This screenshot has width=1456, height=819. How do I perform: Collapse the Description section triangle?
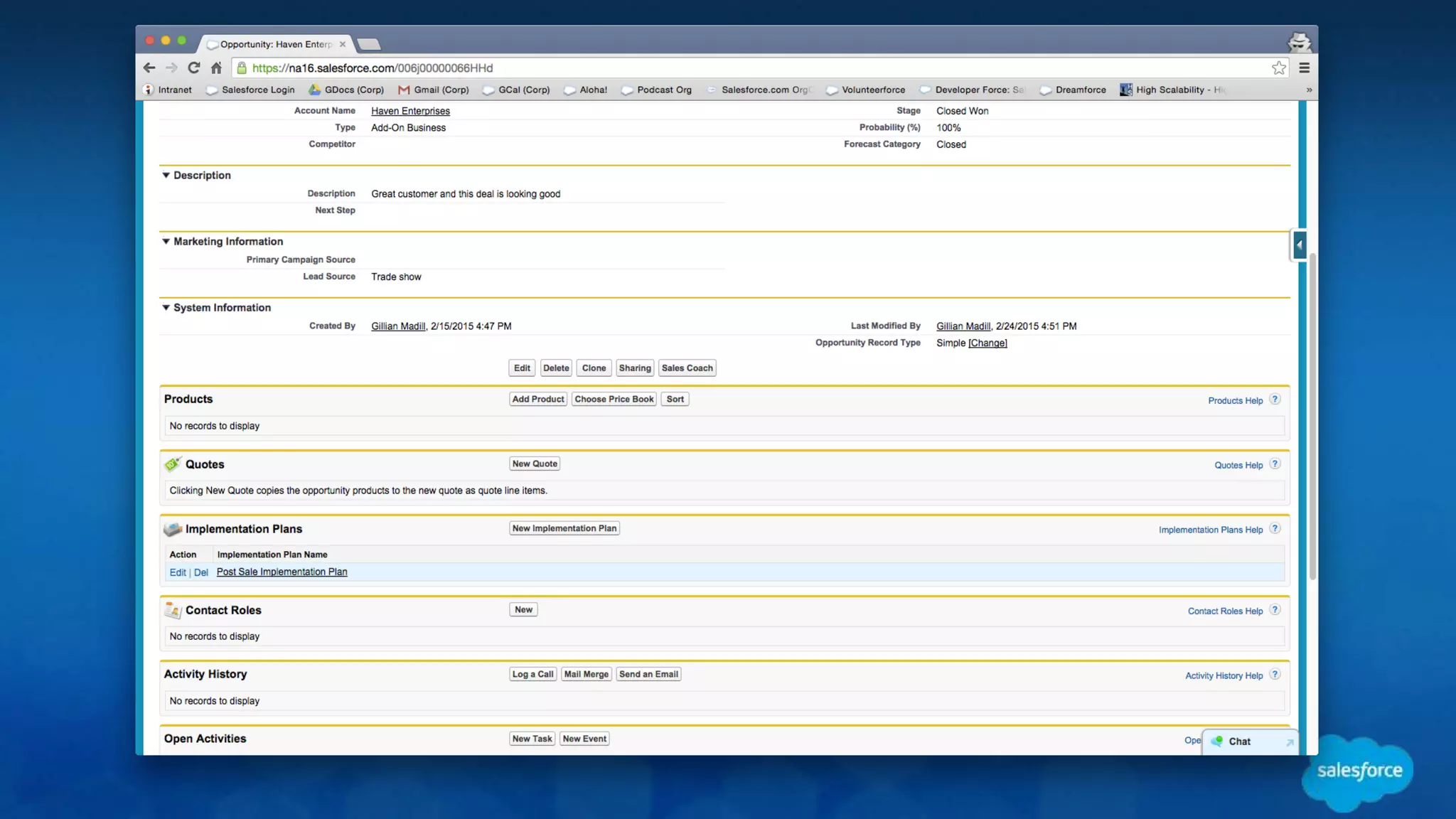point(166,175)
